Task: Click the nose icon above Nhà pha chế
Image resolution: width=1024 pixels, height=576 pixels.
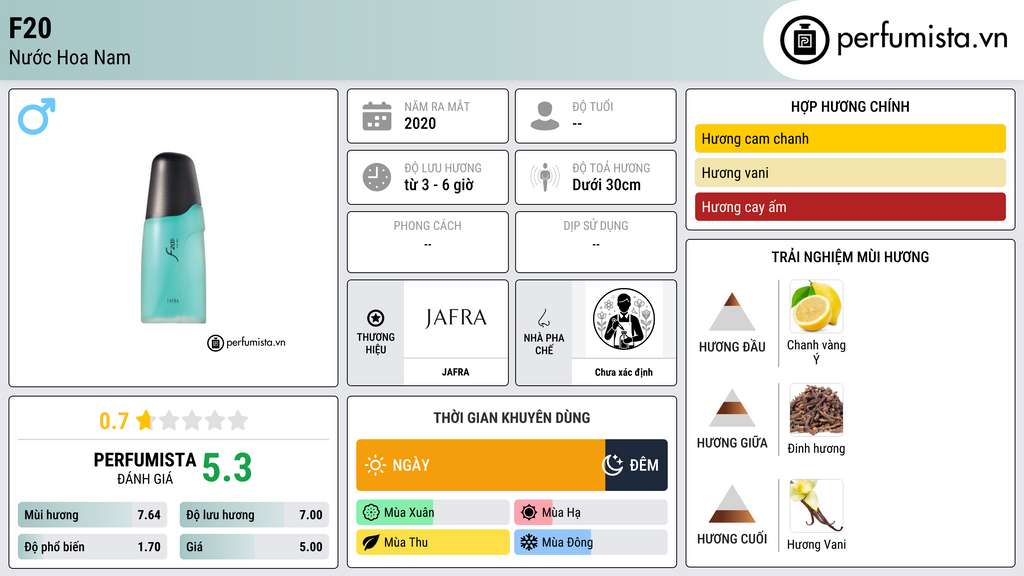Action: [543, 318]
